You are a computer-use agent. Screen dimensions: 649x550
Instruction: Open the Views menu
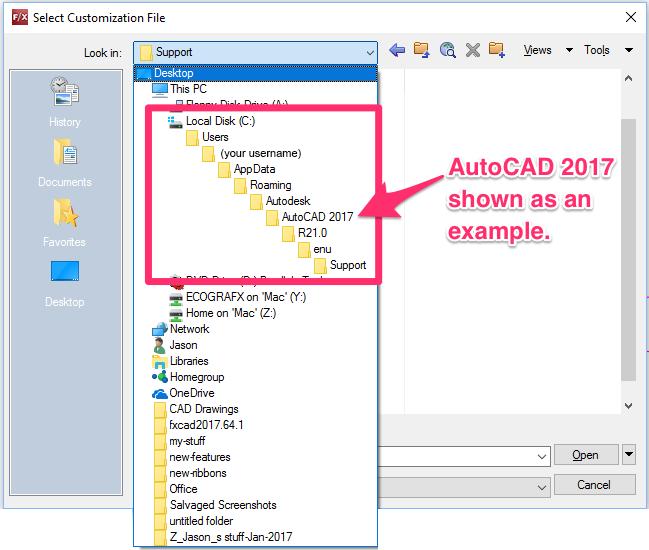(537, 50)
